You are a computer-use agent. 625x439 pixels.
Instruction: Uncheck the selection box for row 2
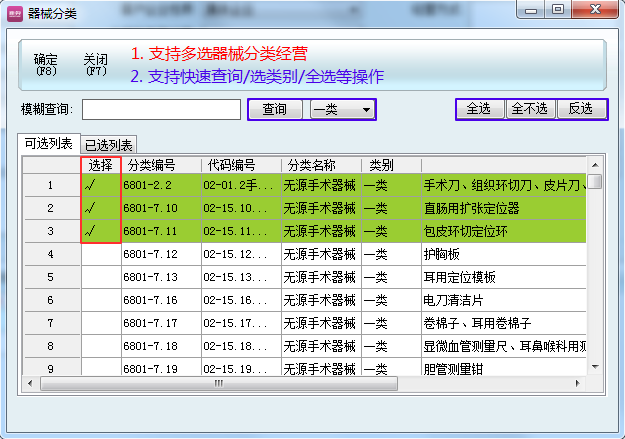(100, 209)
